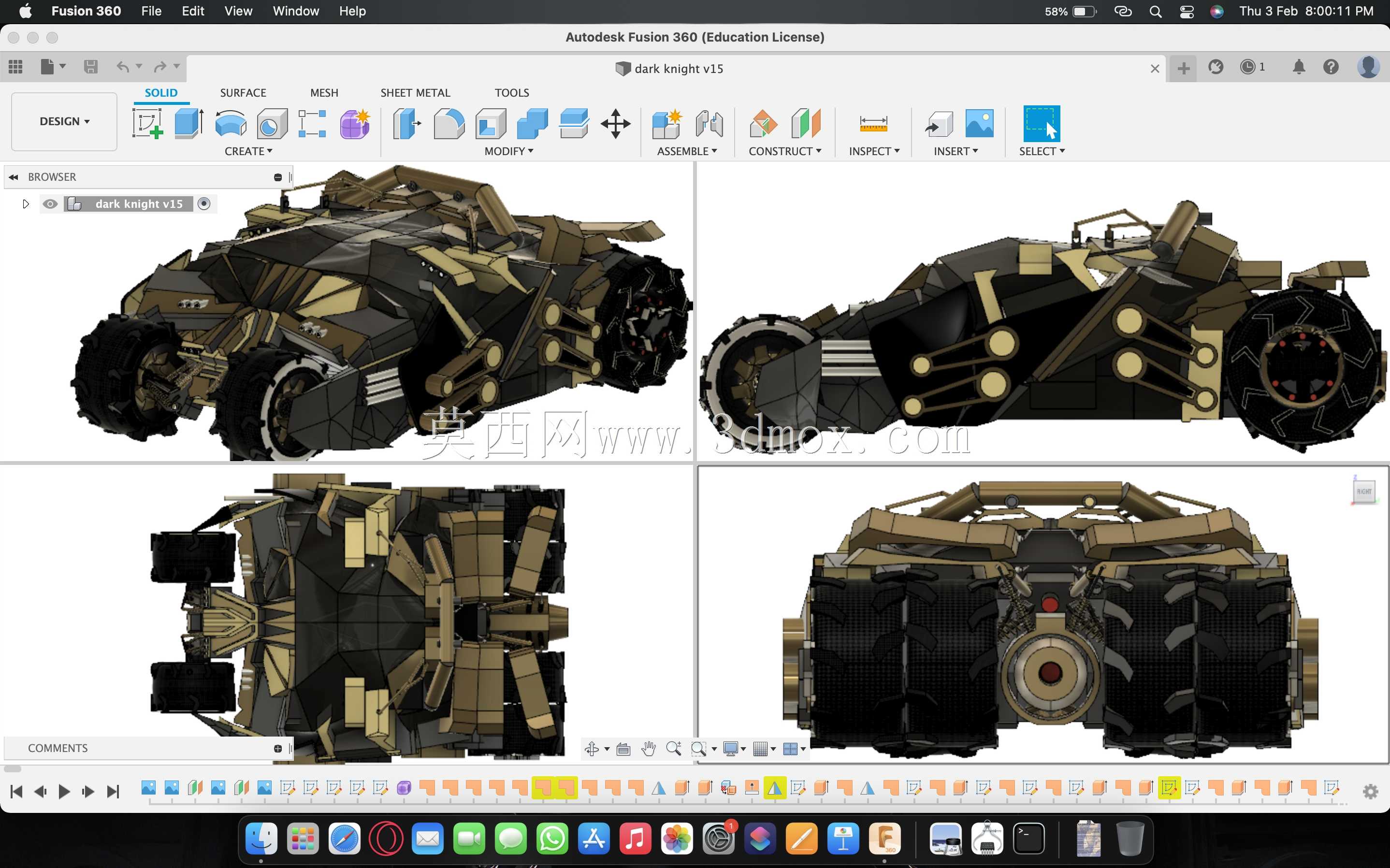Choose the Shell tool
1390x868 pixels.
pyautogui.click(x=491, y=123)
